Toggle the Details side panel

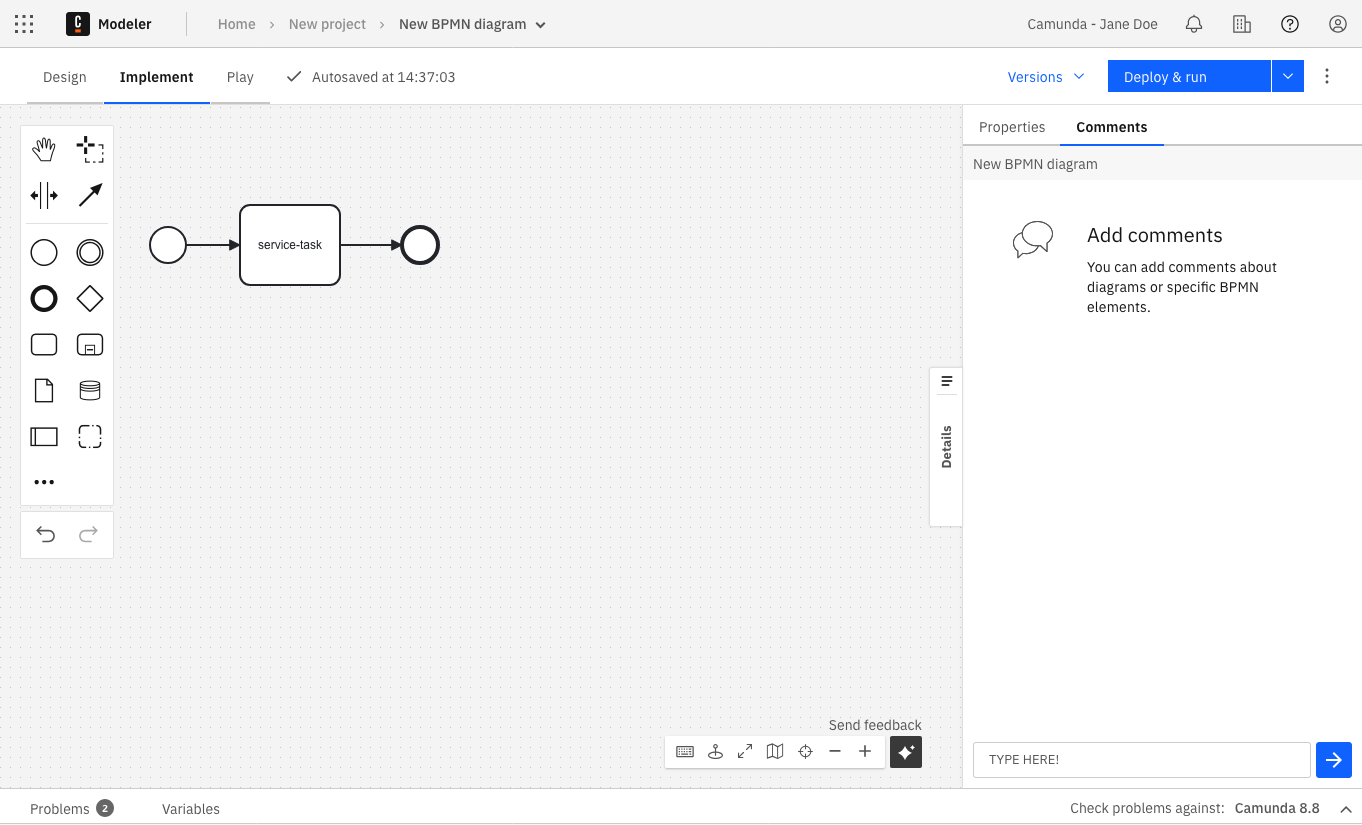pyautogui.click(x=946, y=446)
